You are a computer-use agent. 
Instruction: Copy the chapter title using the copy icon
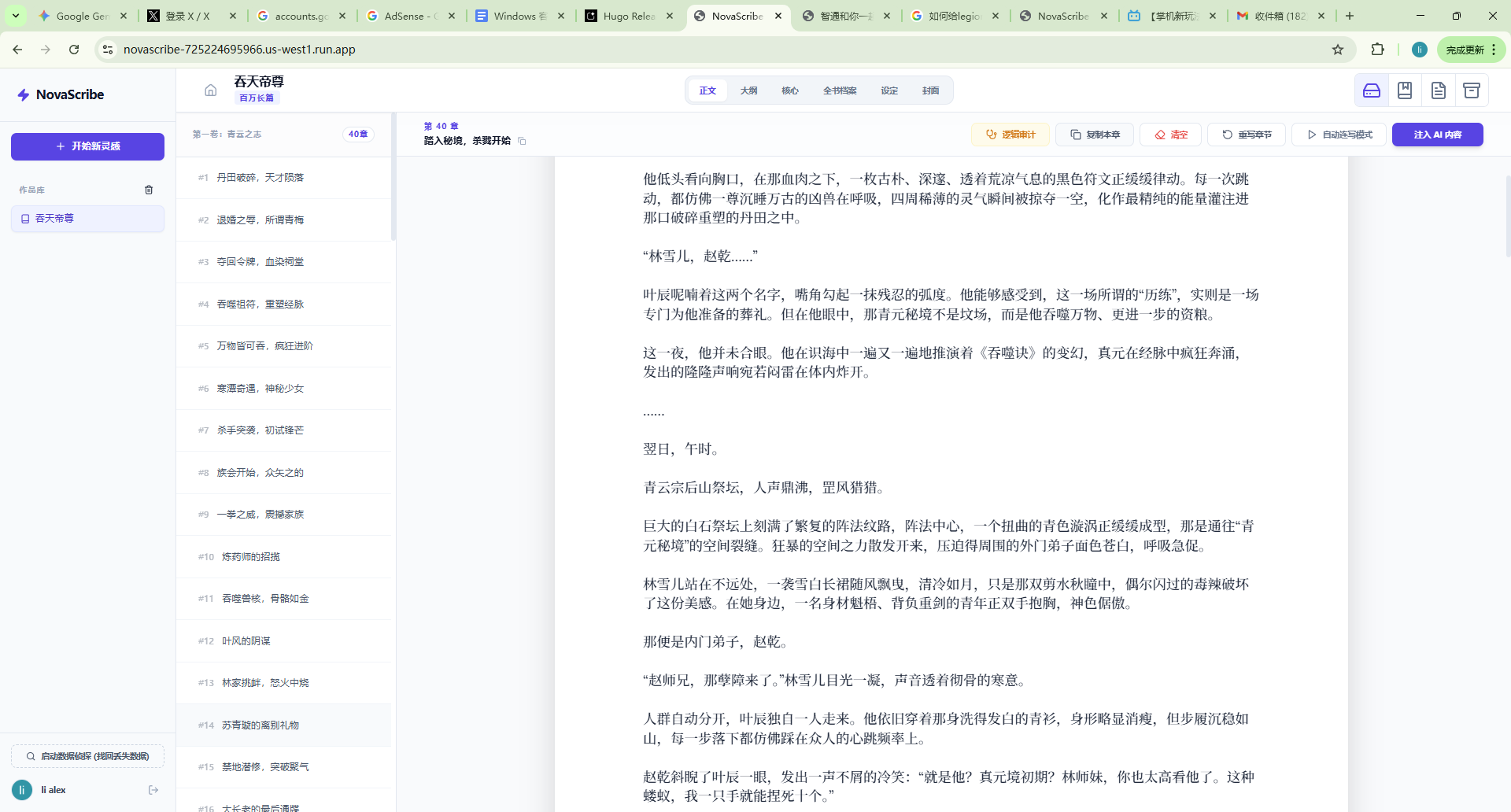[x=521, y=141]
